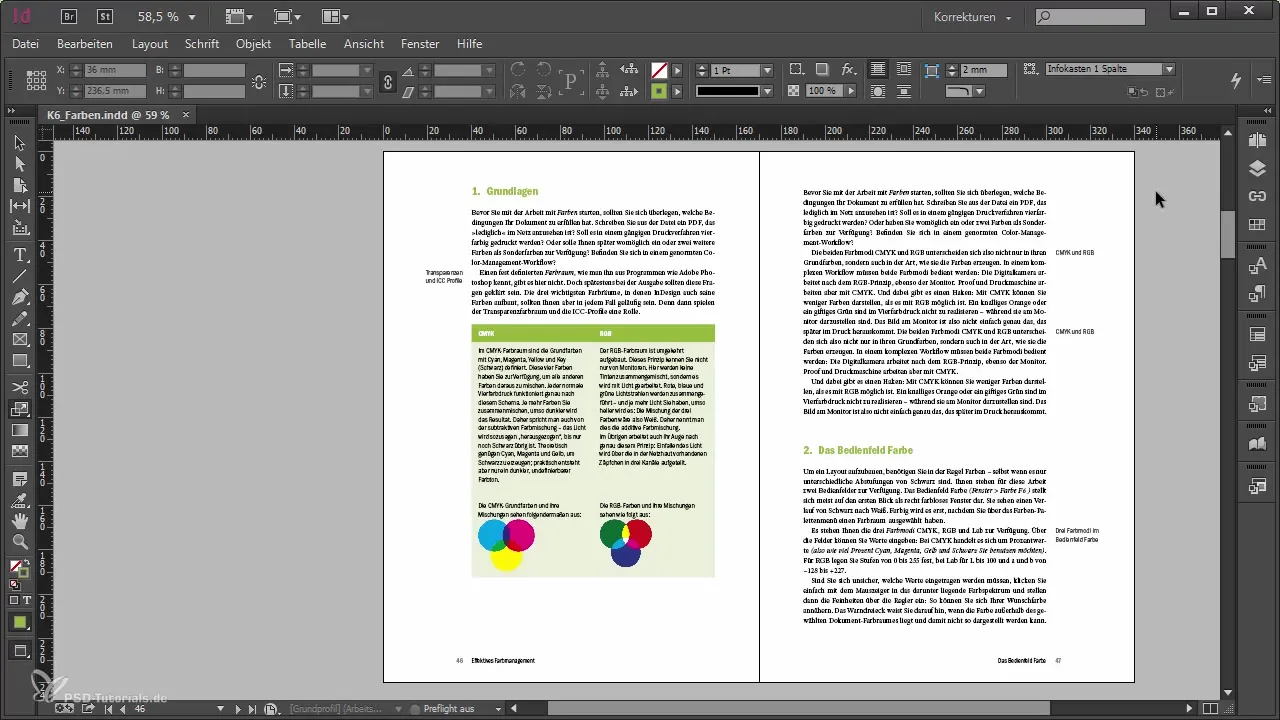Screen dimensions: 1280x720
Task: Open the Objekt menu
Action: tap(254, 44)
